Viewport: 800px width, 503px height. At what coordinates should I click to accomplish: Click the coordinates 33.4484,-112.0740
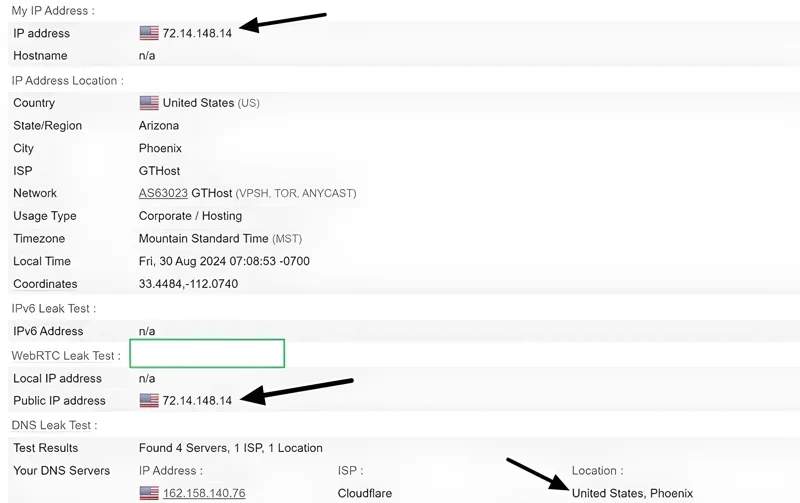(x=188, y=284)
